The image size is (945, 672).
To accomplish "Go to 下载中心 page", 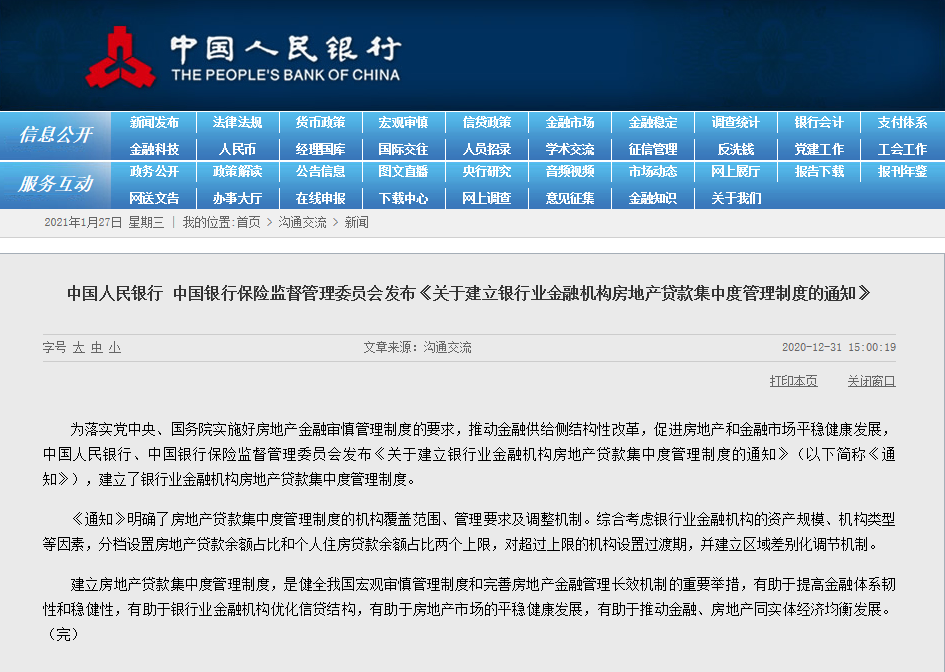I will 403,198.
